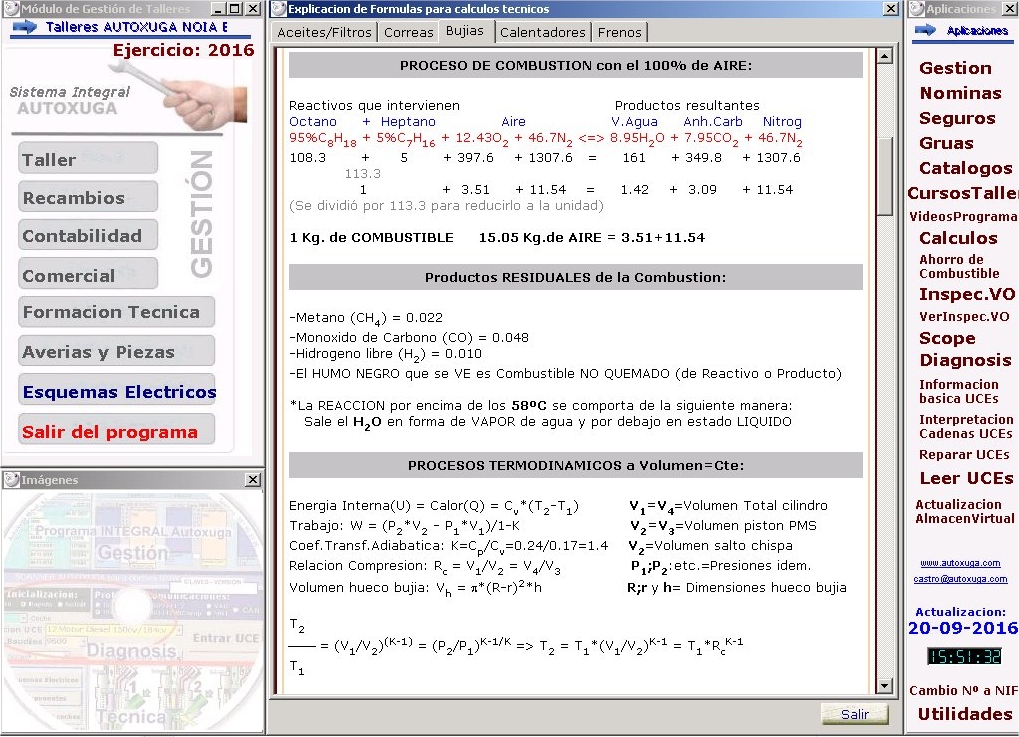
Task: Click the vertical scrollbar thumb in formulas window
Action: pos(884,176)
